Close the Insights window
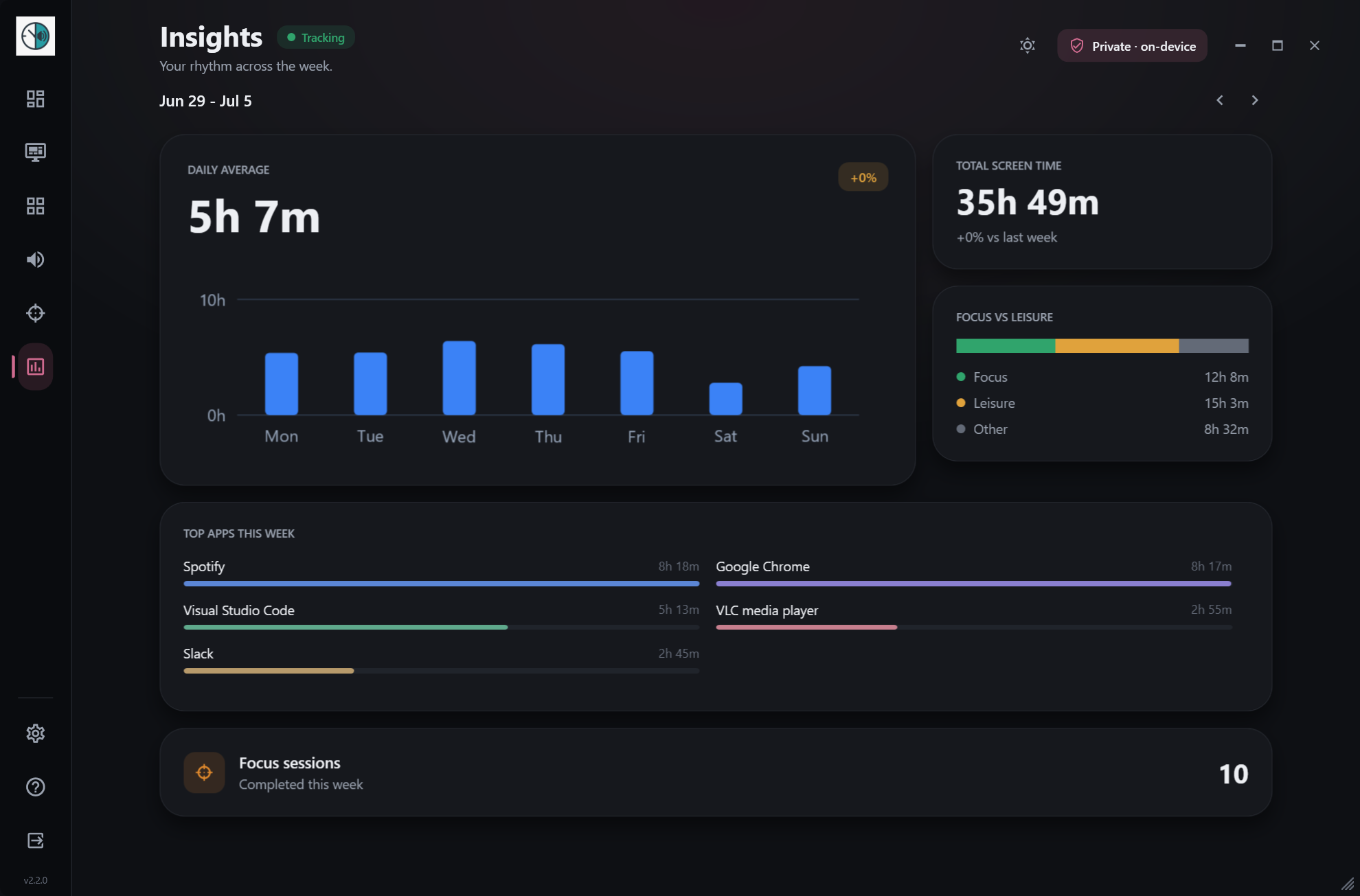Image resolution: width=1360 pixels, height=896 pixels. pos(1315,45)
